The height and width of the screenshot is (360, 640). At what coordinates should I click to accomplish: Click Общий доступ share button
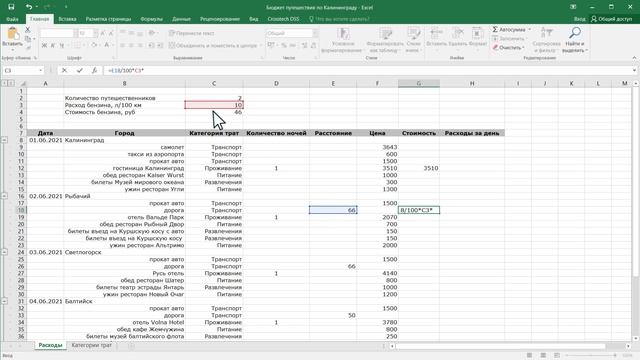point(611,19)
